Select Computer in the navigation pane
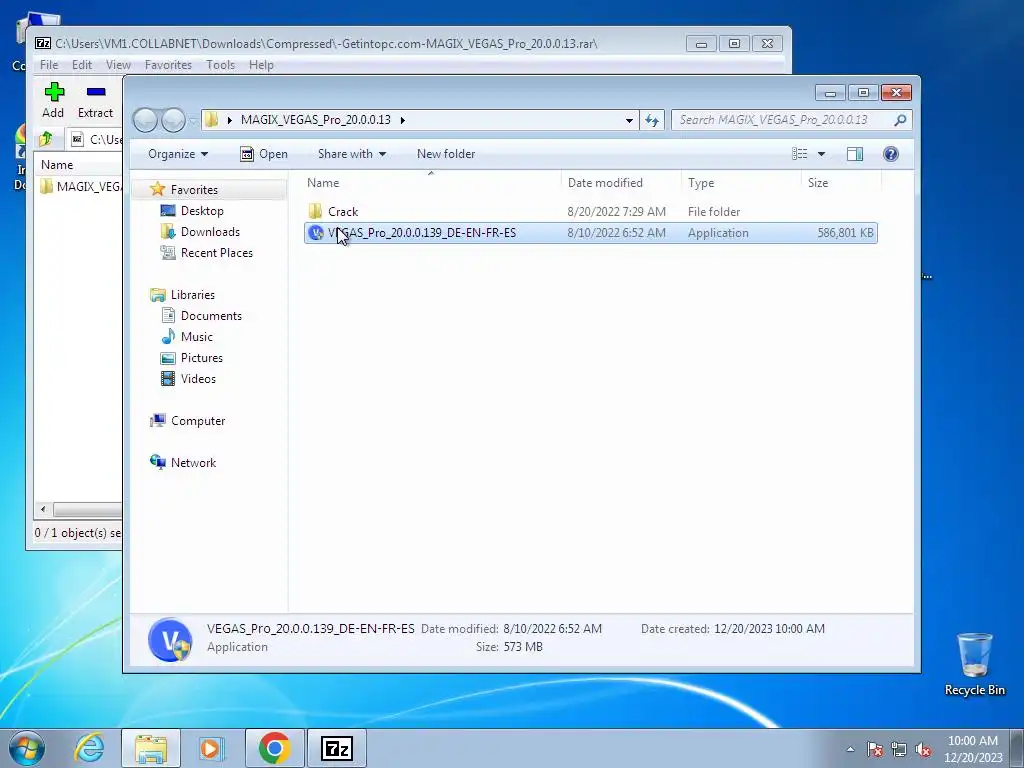 tap(198, 421)
